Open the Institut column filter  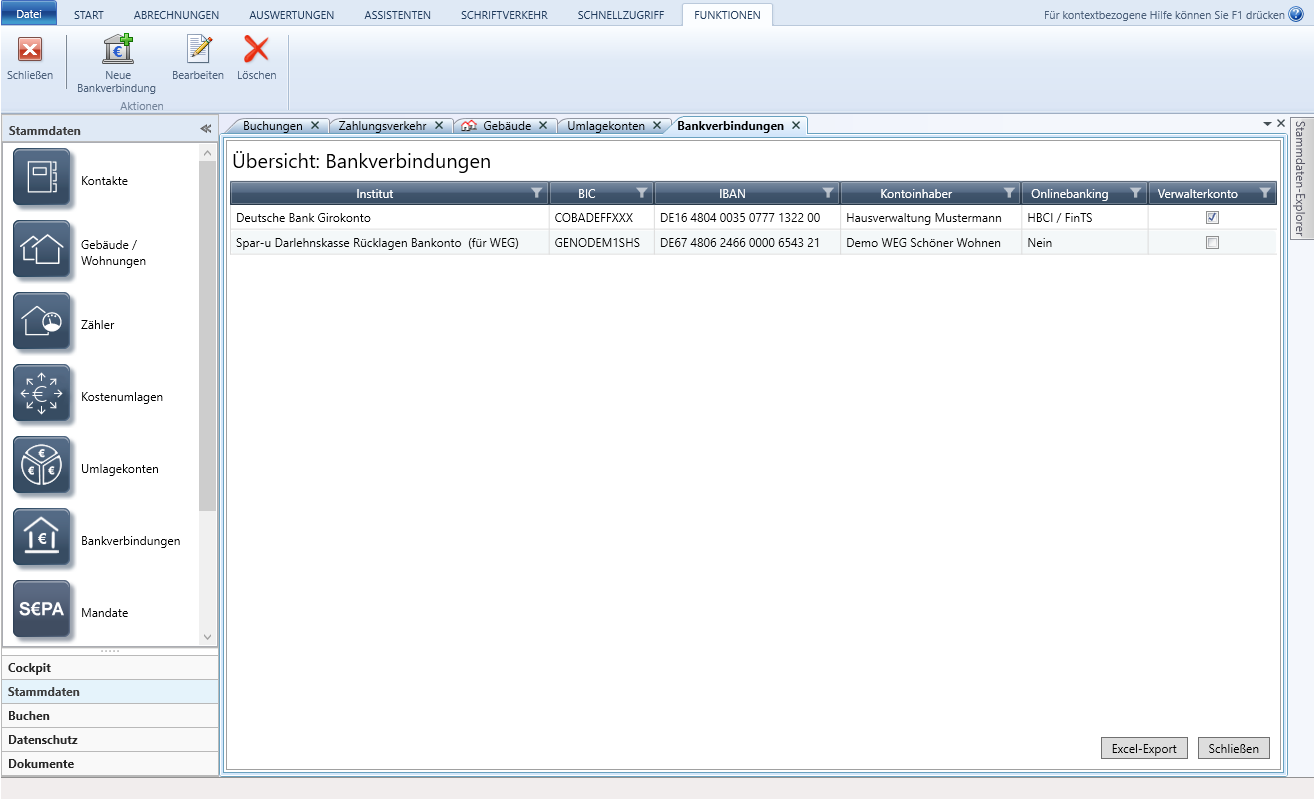[536, 193]
